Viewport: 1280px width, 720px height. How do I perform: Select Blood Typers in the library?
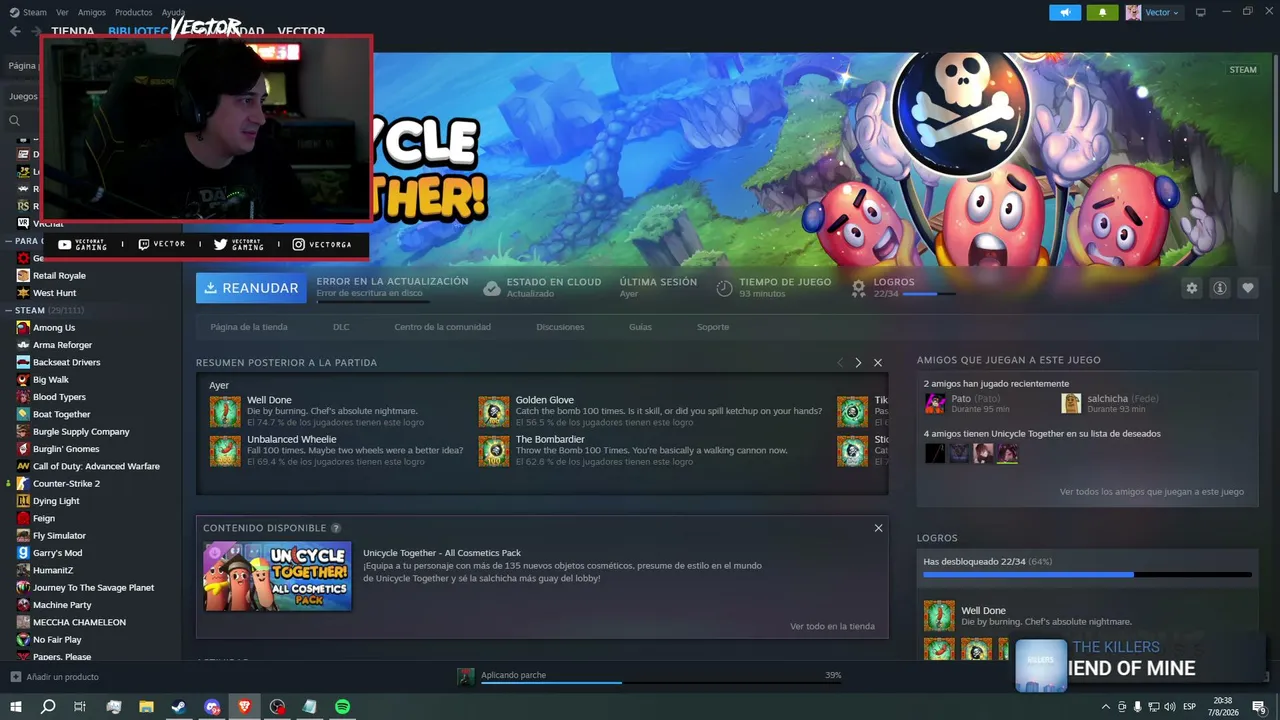[59, 397]
